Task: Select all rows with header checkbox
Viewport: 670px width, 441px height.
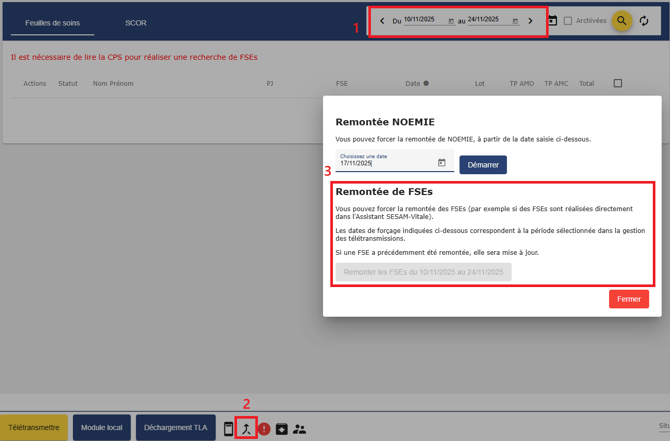Action: click(x=618, y=83)
